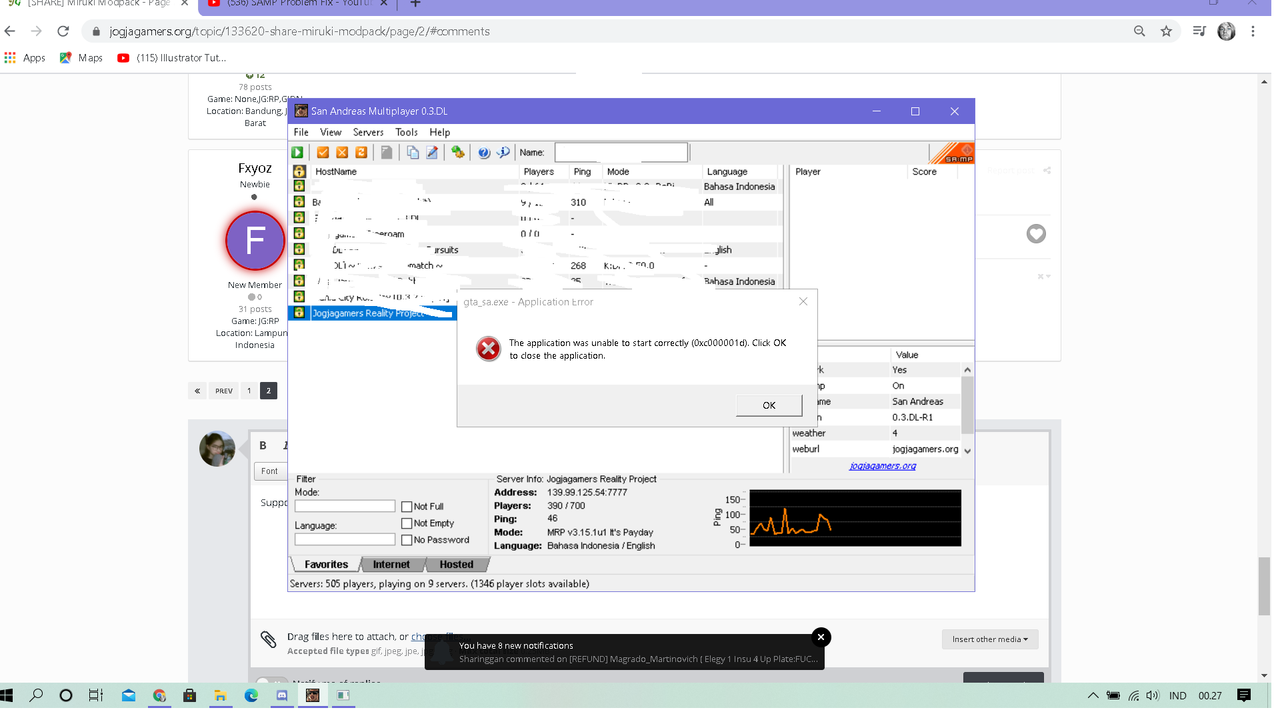The height and width of the screenshot is (720, 1280).
Task: Switch to the Internet server tab
Action: click(391, 564)
